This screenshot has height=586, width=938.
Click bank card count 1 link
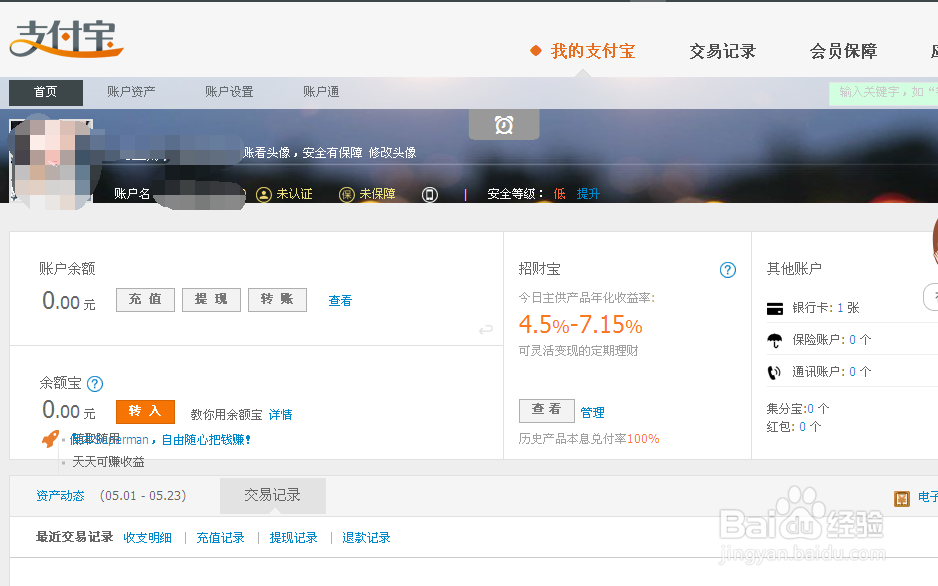coord(840,308)
